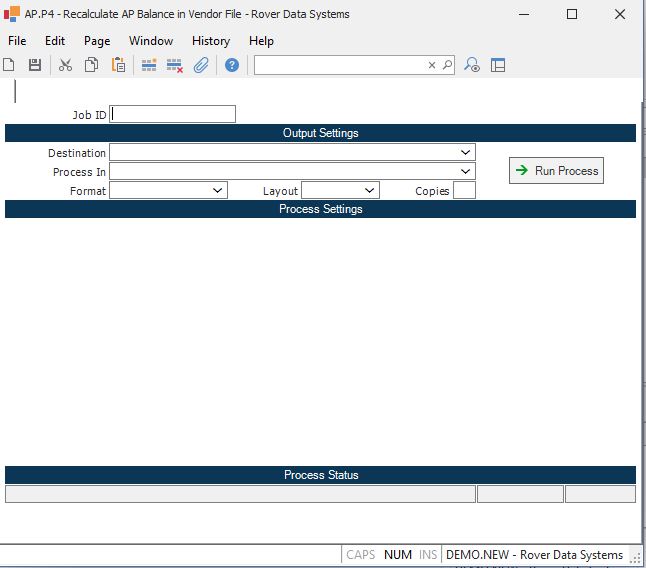
Task: Open the History menu
Action: [x=210, y=41]
